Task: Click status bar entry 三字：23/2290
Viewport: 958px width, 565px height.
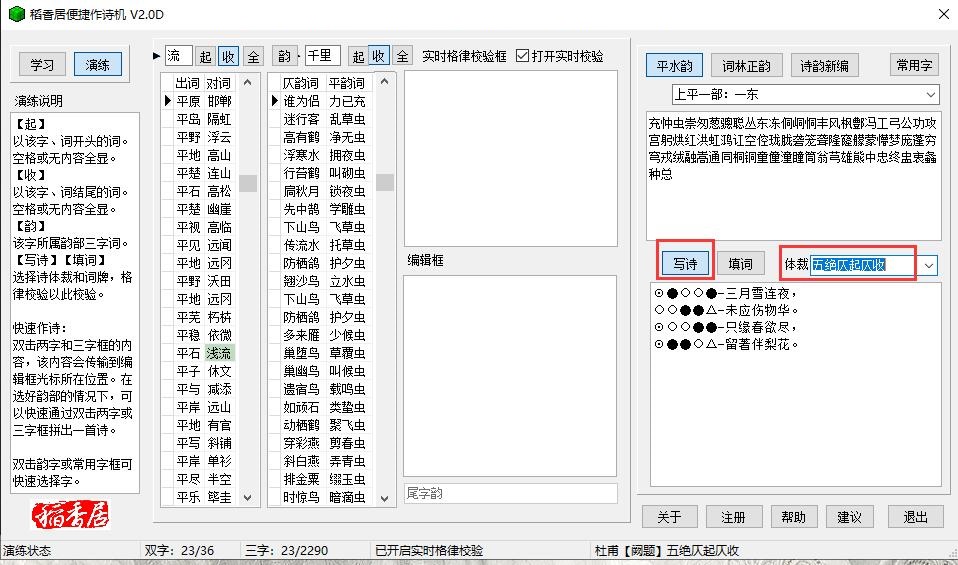Action: coord(287,550)
